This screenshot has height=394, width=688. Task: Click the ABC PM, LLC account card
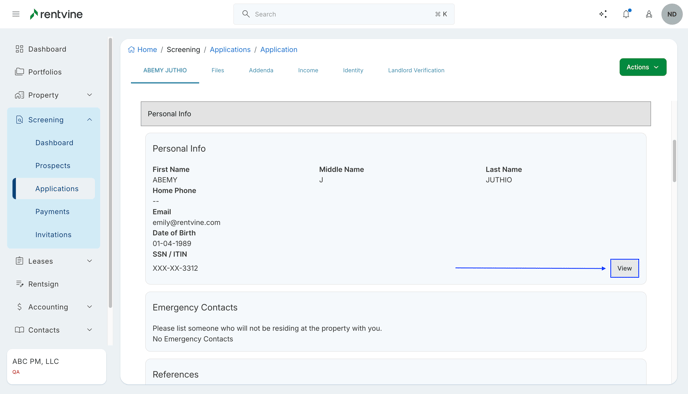point(57,366)
